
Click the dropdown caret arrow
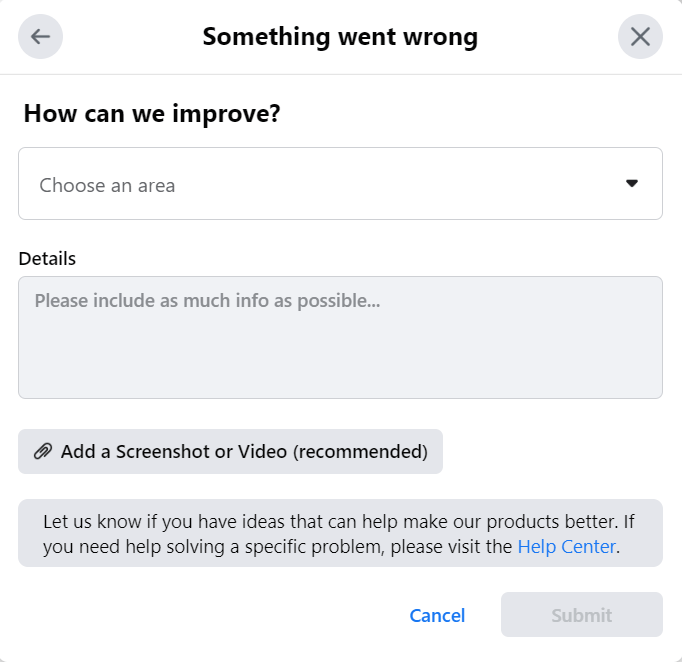[632, 184]
